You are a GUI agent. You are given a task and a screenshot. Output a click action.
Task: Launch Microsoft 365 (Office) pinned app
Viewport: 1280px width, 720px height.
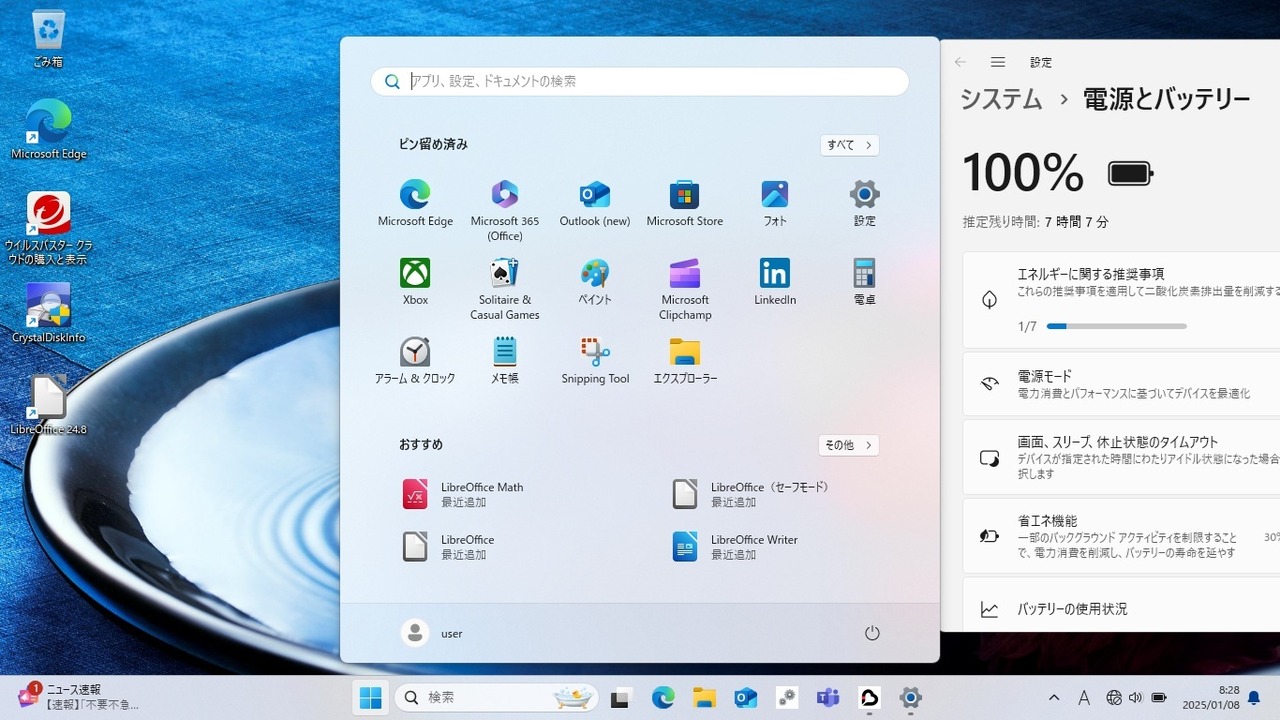[x=505, y=210]
